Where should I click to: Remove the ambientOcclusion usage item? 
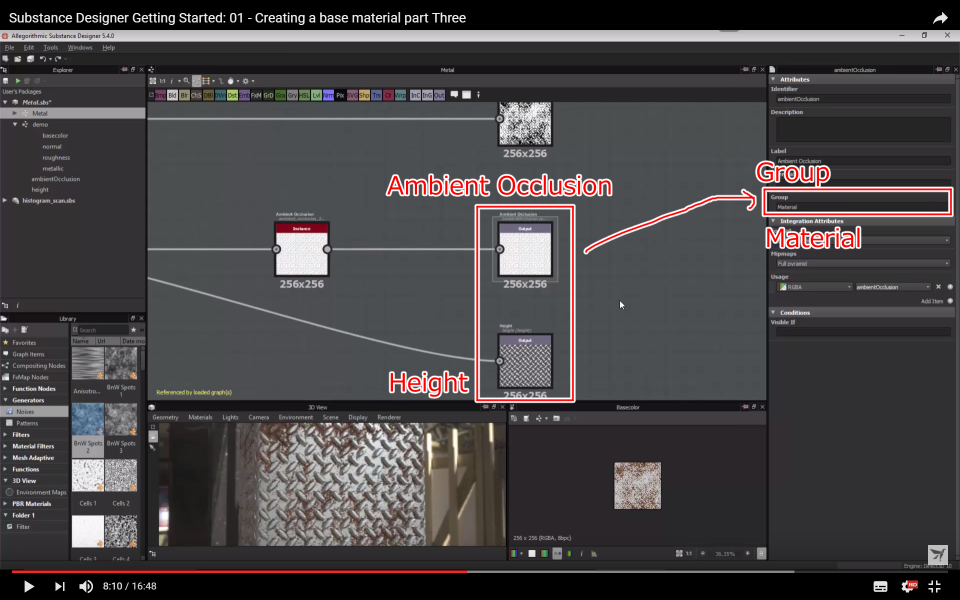(938, 287)
